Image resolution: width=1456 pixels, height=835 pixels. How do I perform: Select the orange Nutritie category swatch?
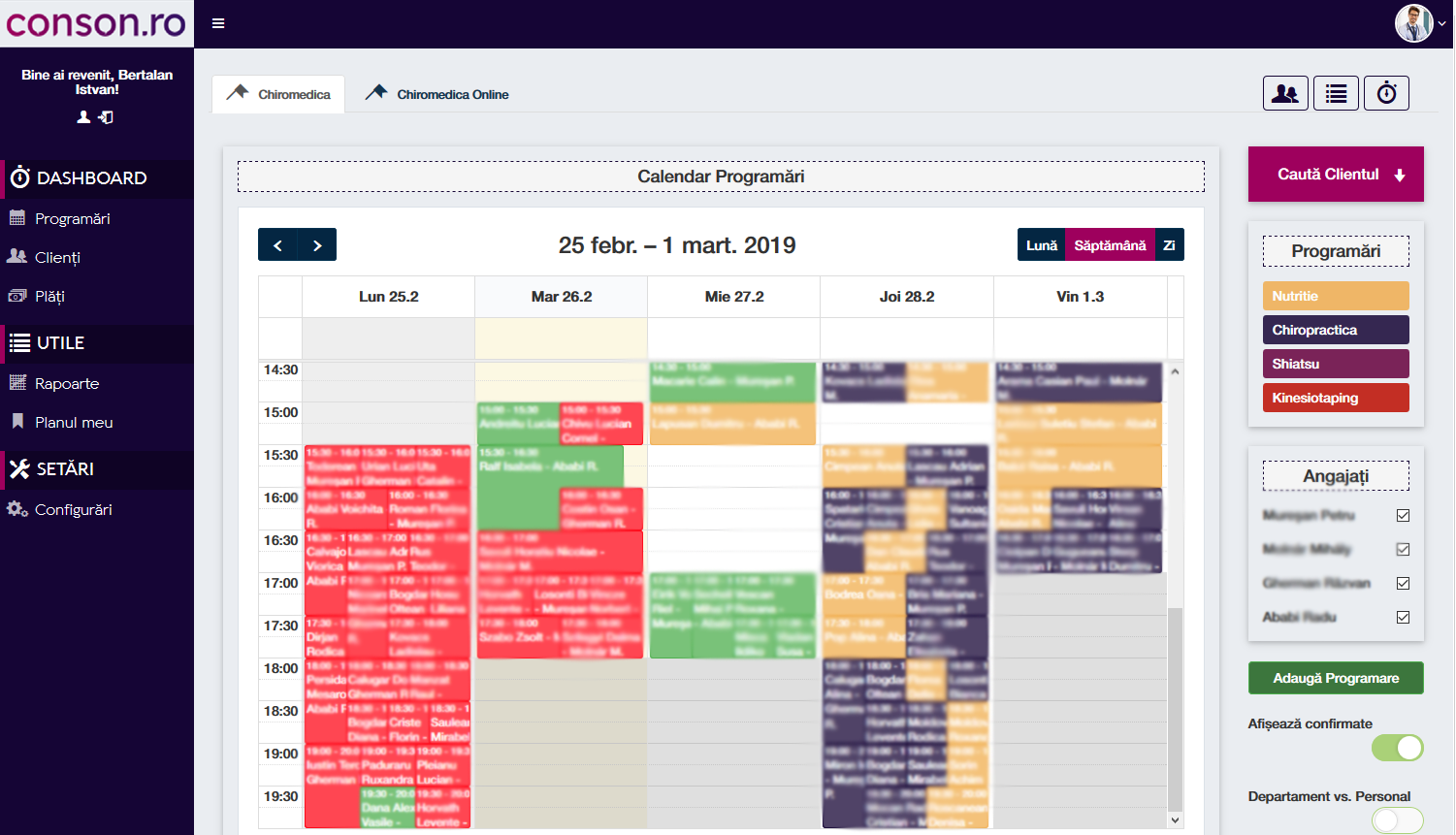click(x=1336, y=296)
